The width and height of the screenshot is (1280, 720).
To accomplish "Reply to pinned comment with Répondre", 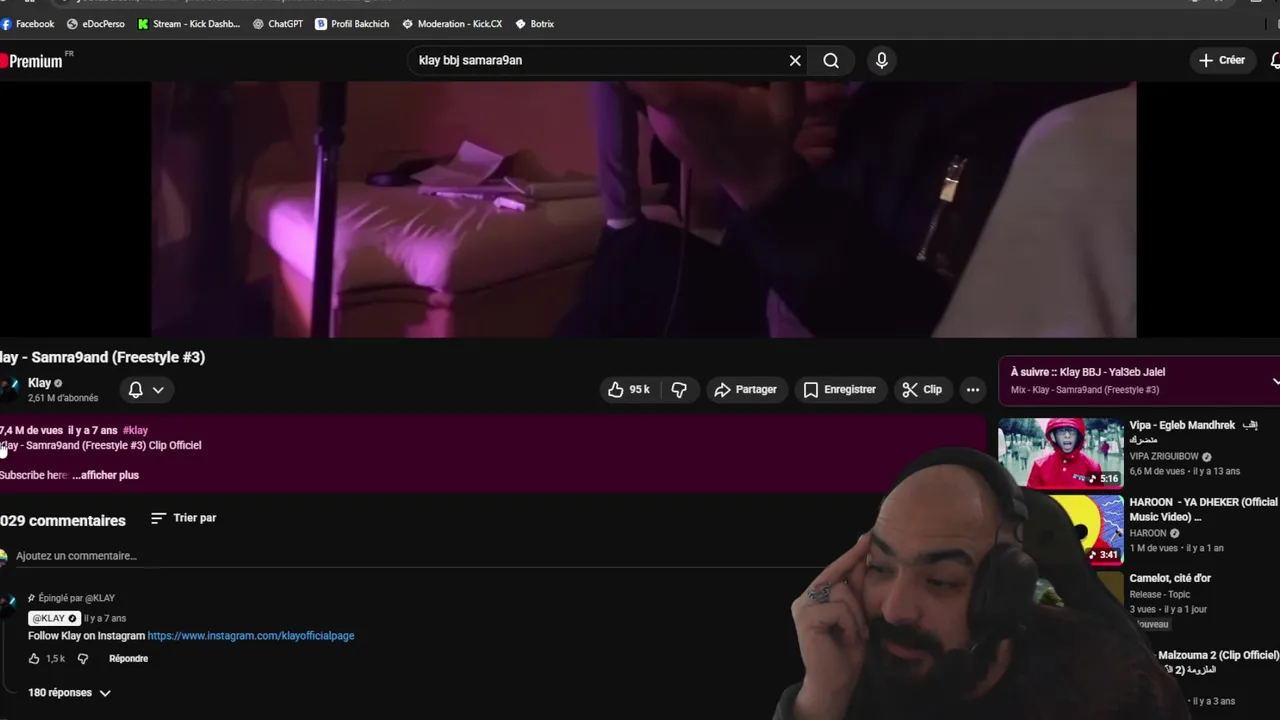I will [128, 659].
